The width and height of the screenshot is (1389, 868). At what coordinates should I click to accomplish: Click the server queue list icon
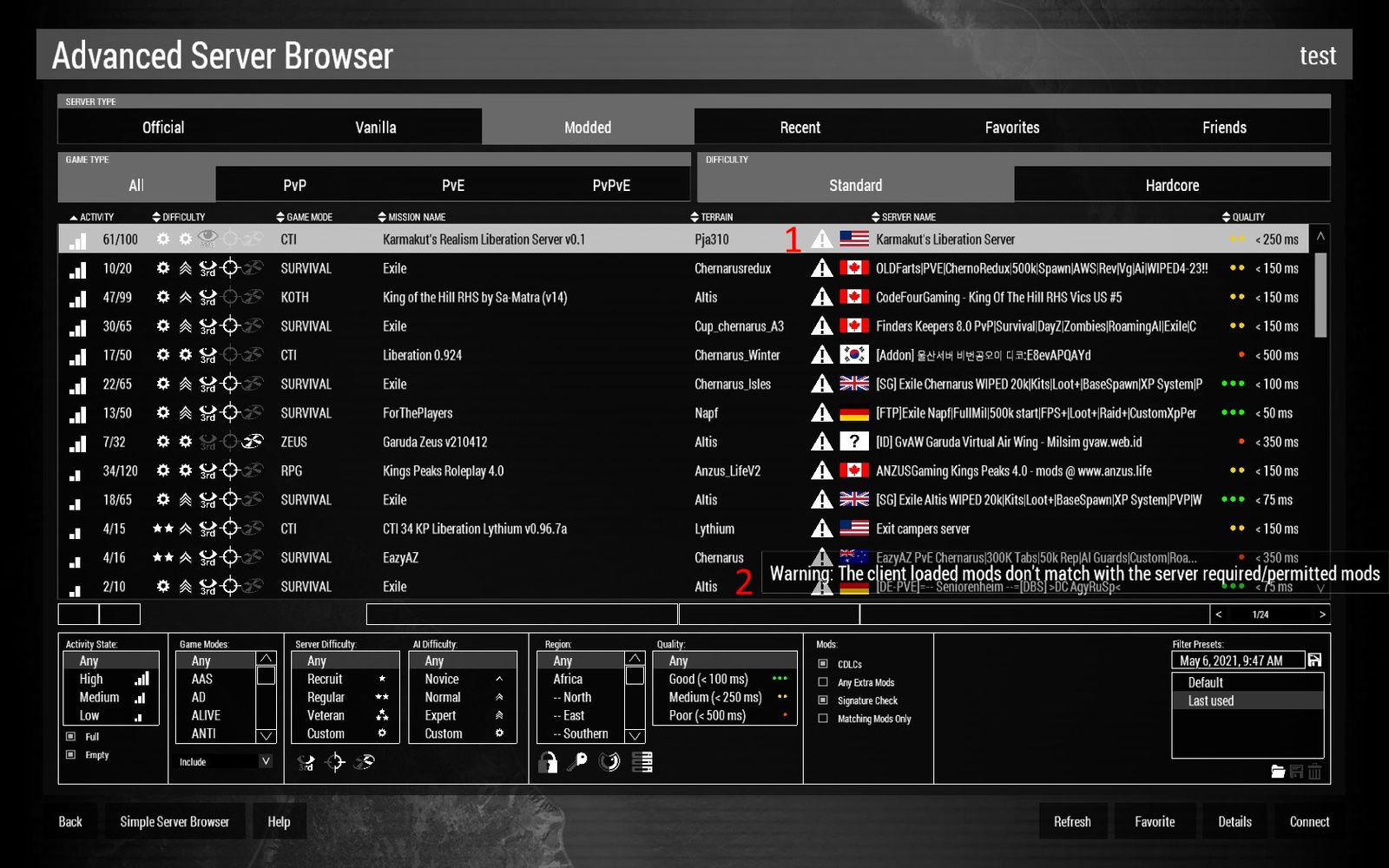642,762
